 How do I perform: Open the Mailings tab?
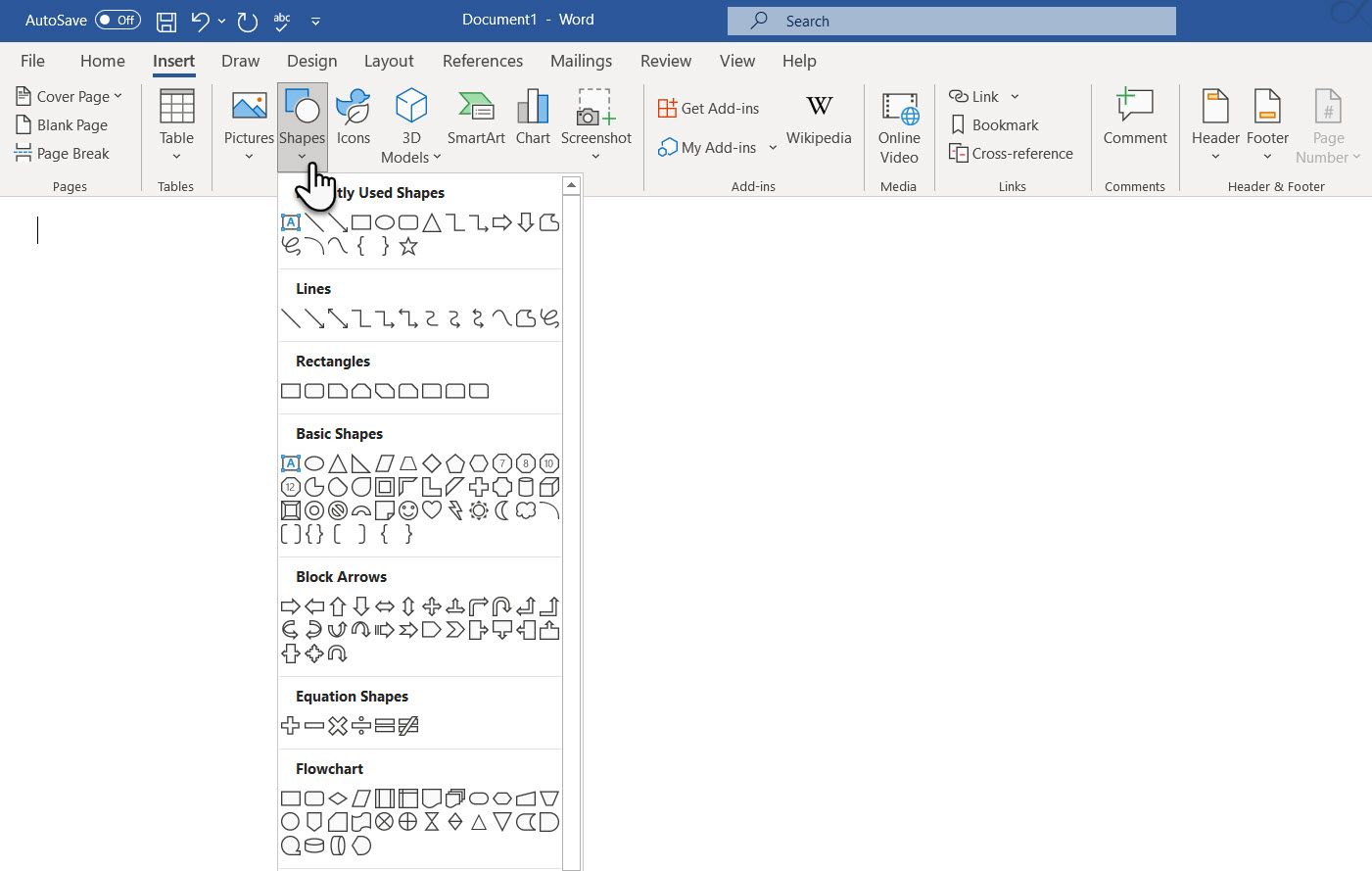pos(581,61)
